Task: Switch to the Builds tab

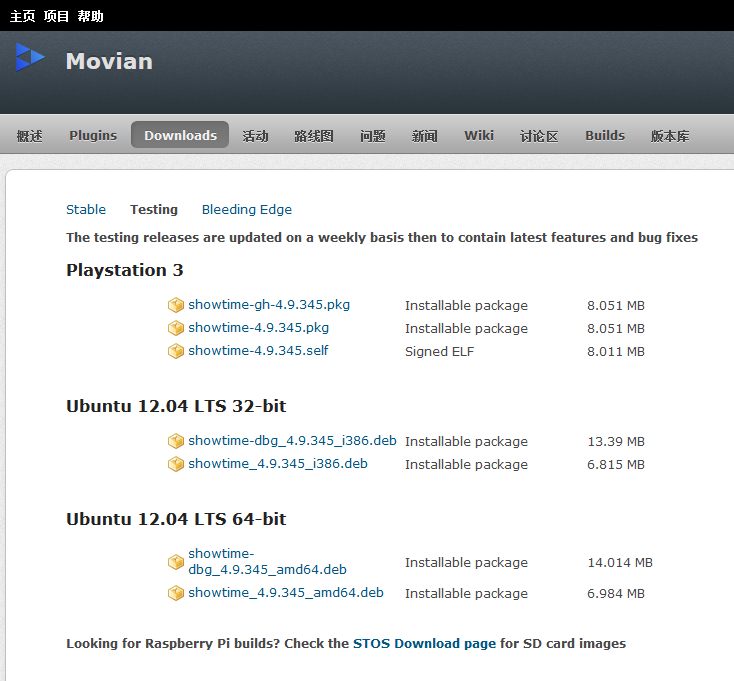Action: tap(605, 135)
